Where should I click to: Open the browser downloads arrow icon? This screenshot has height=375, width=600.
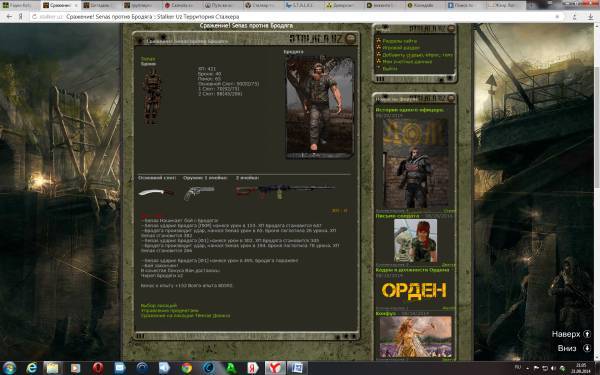[x=590, y=16]
